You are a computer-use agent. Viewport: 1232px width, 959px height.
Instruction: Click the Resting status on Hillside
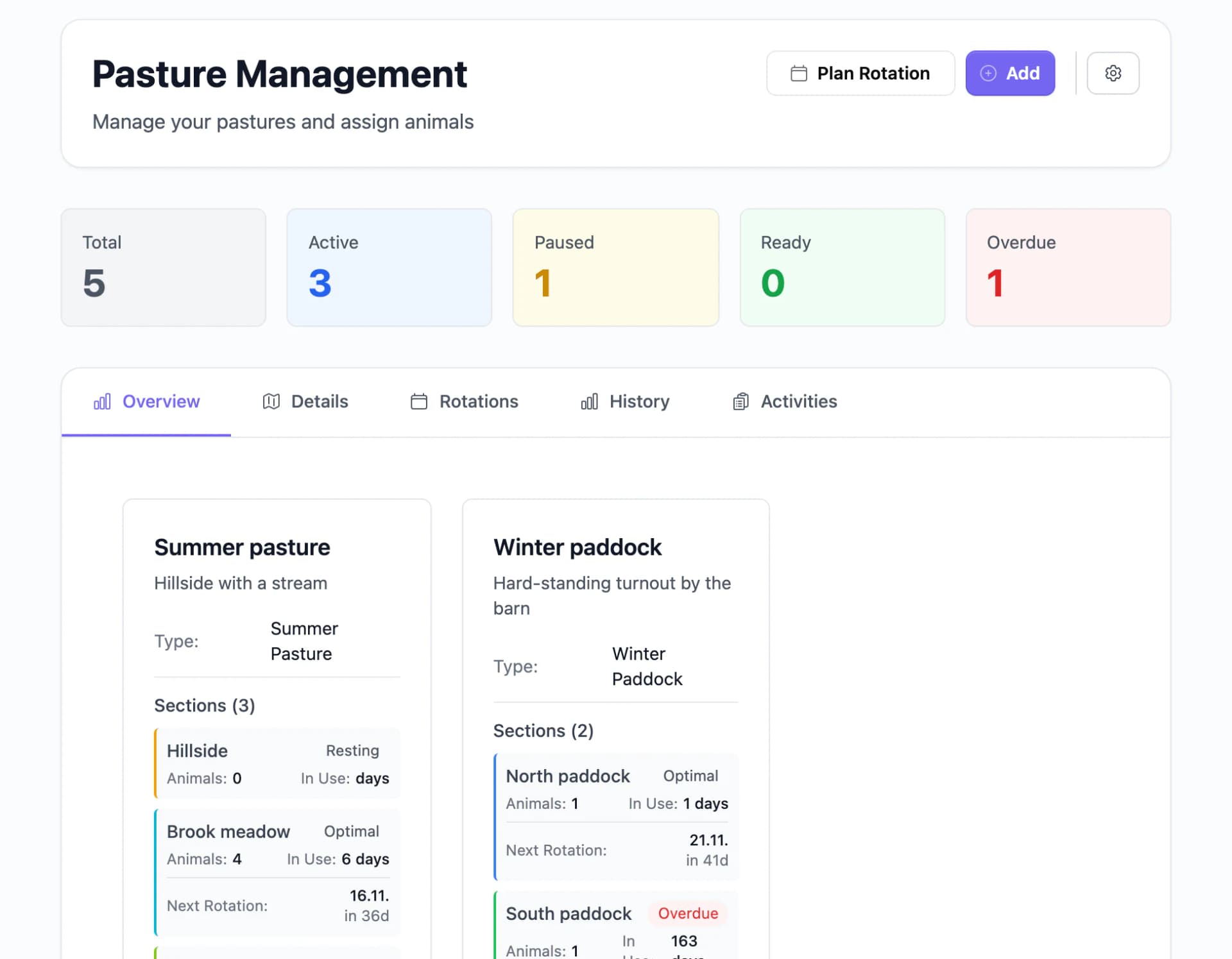coord(352,751)
